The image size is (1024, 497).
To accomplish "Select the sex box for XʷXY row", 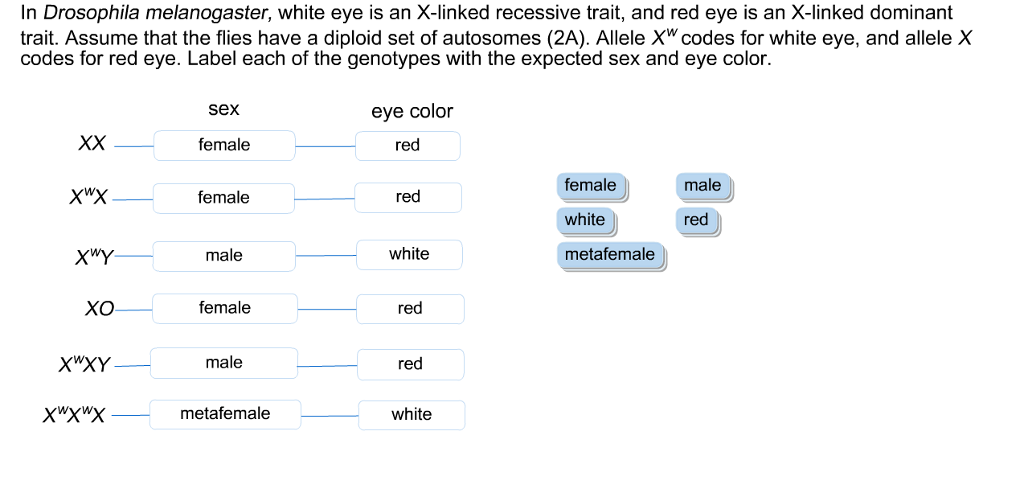I will 224,363.
